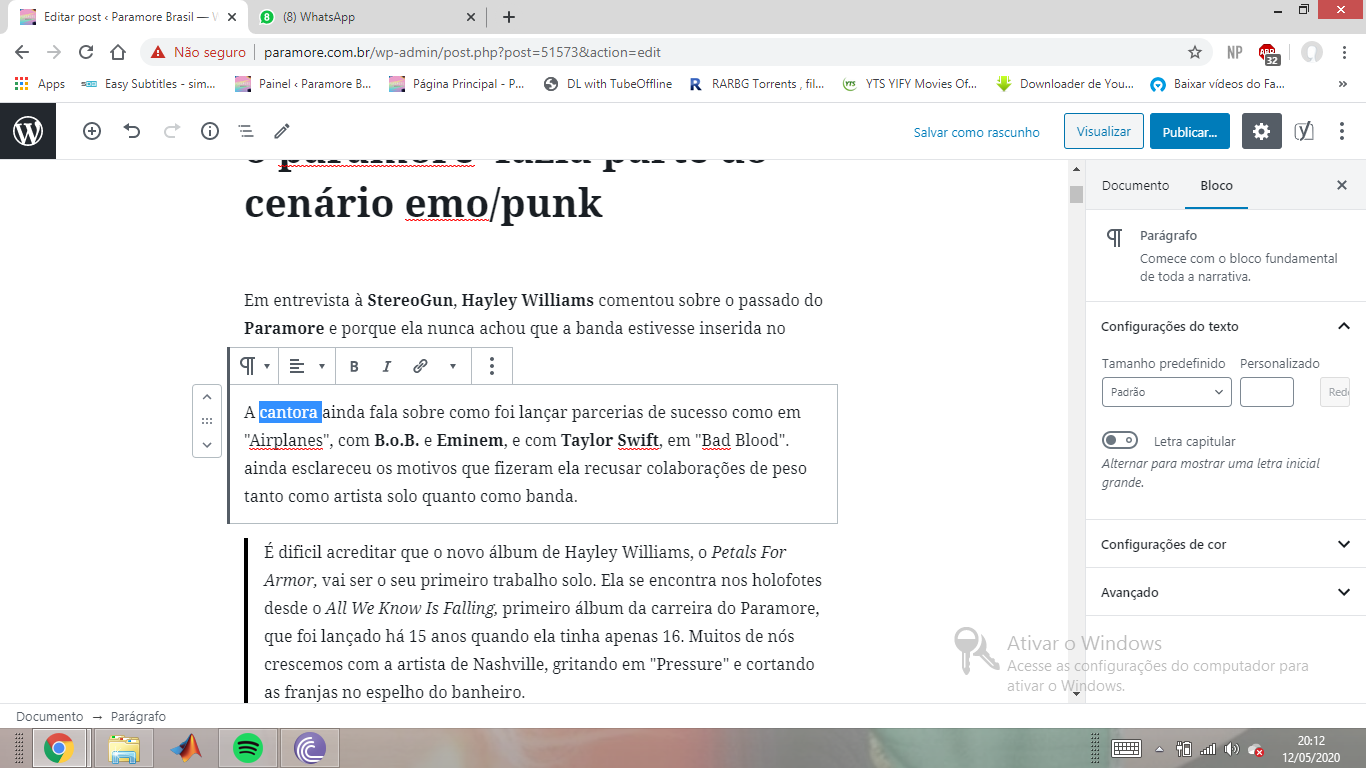Switch to the Documento tab

(1135, 185)
